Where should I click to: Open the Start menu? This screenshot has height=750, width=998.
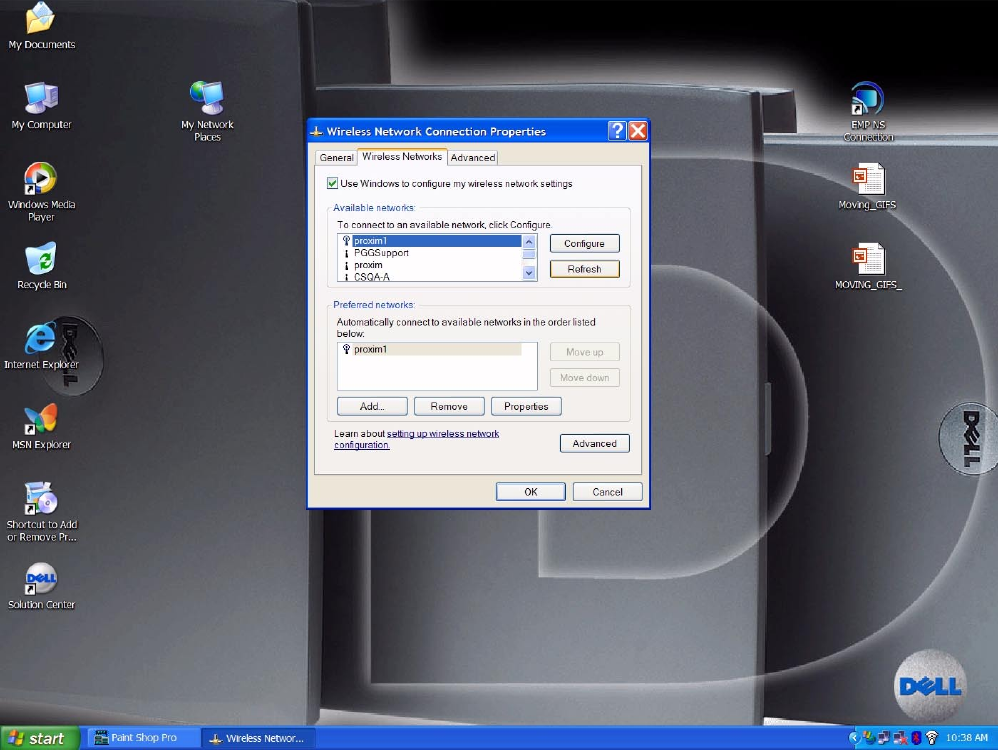(x=40, y=738)
